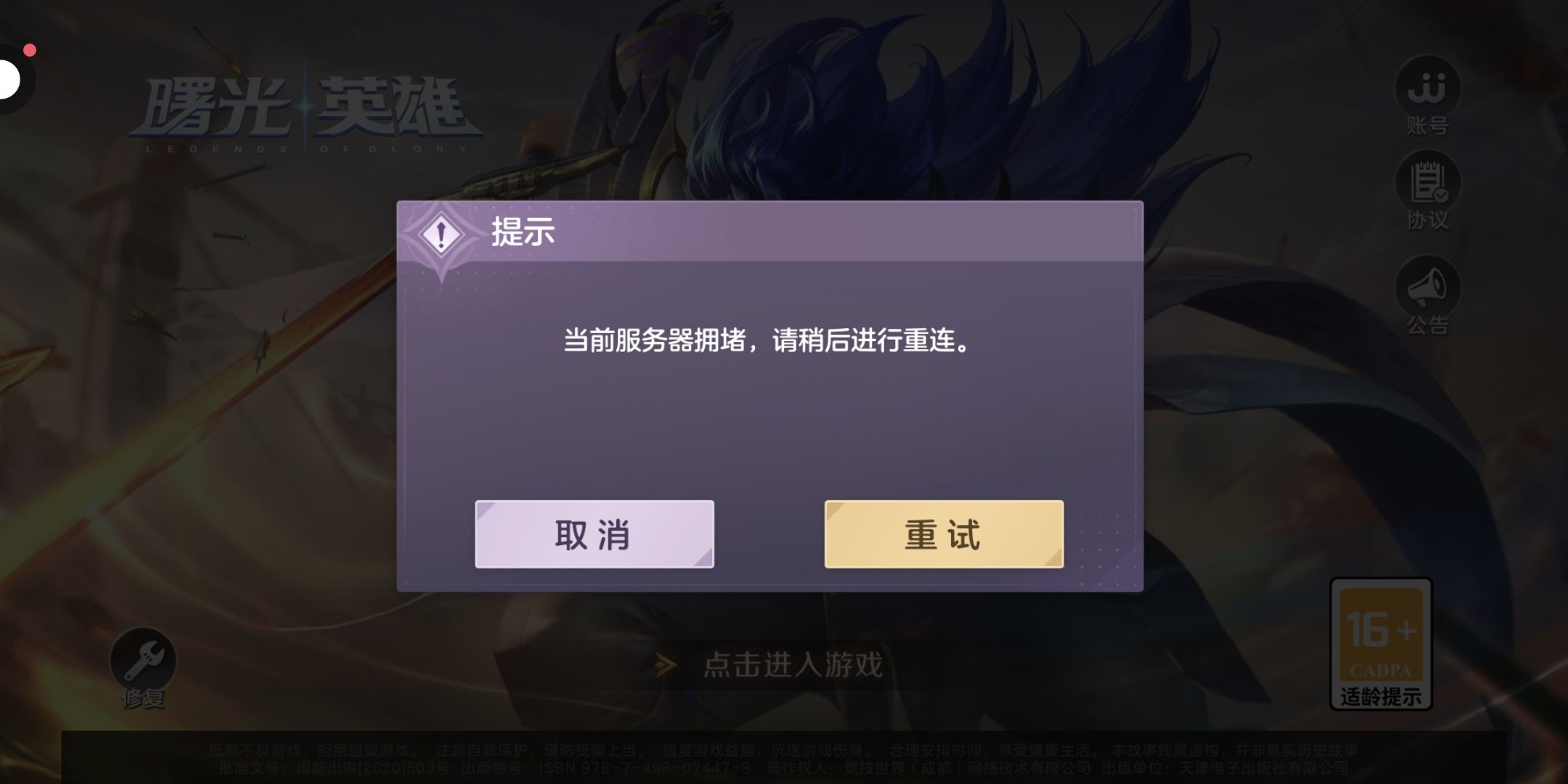Click the 提示 dialog title text
Viewport: 1568px width, 784px height.
pyautogui.click(x=523, y=232)
